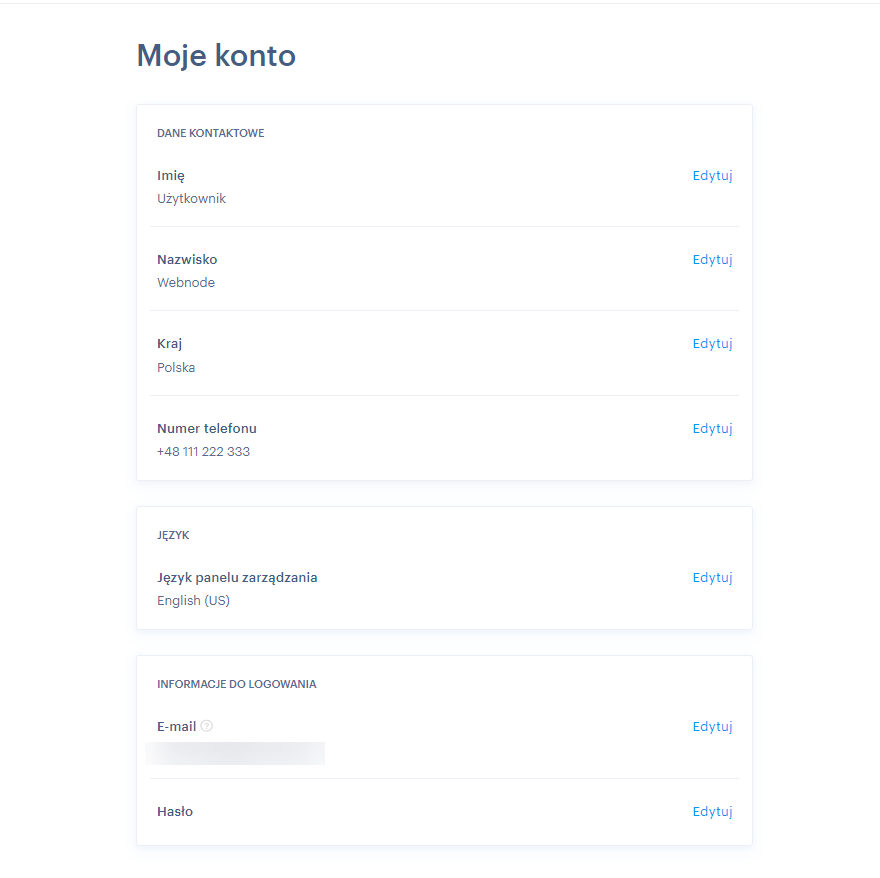Edit the E-mail login information
Viewport: 880px width, 878px height.
point(712,727)
